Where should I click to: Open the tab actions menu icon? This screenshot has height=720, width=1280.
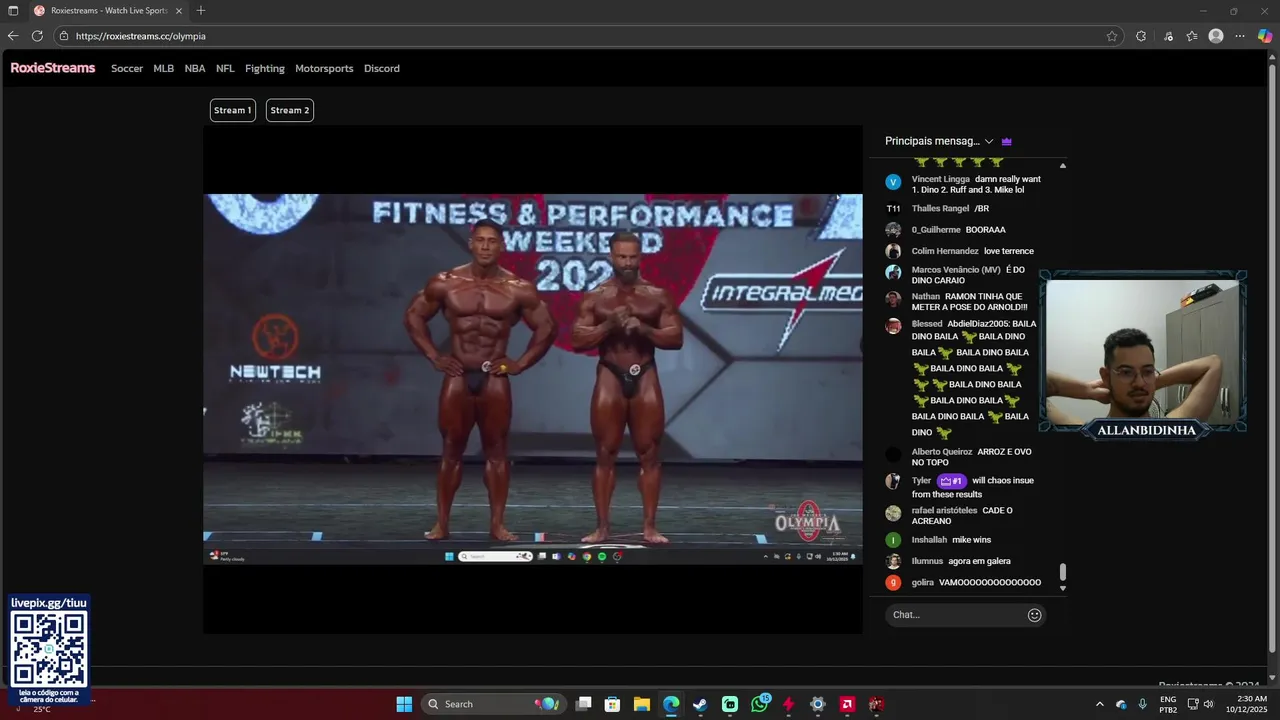pos(13,10)
